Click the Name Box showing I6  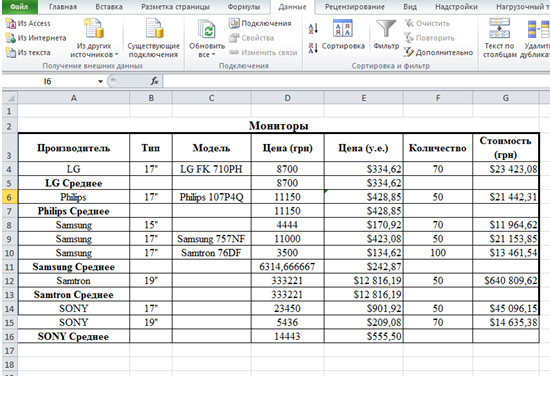(x=49, y=81)
